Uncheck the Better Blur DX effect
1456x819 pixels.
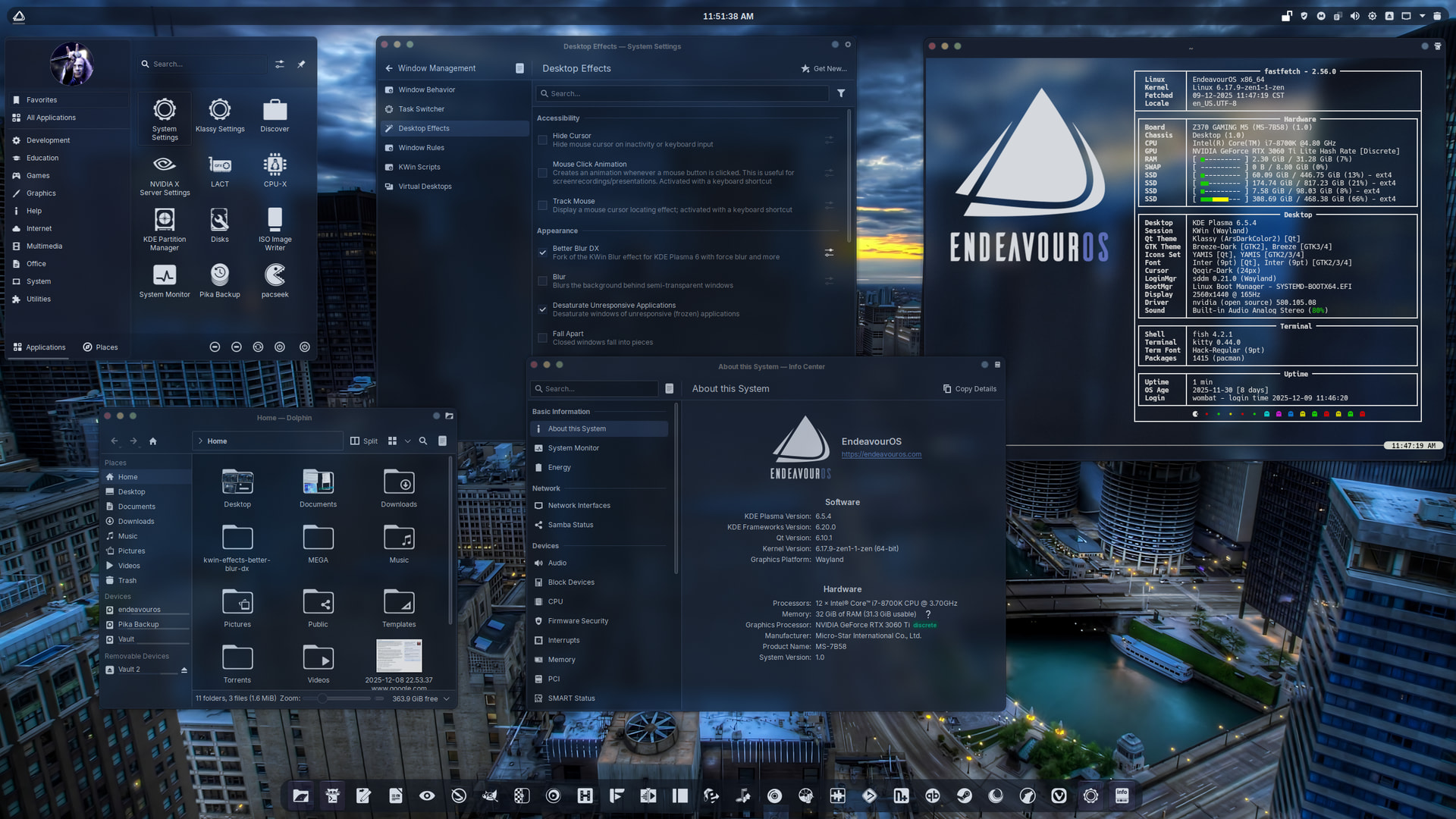(542, 253)
